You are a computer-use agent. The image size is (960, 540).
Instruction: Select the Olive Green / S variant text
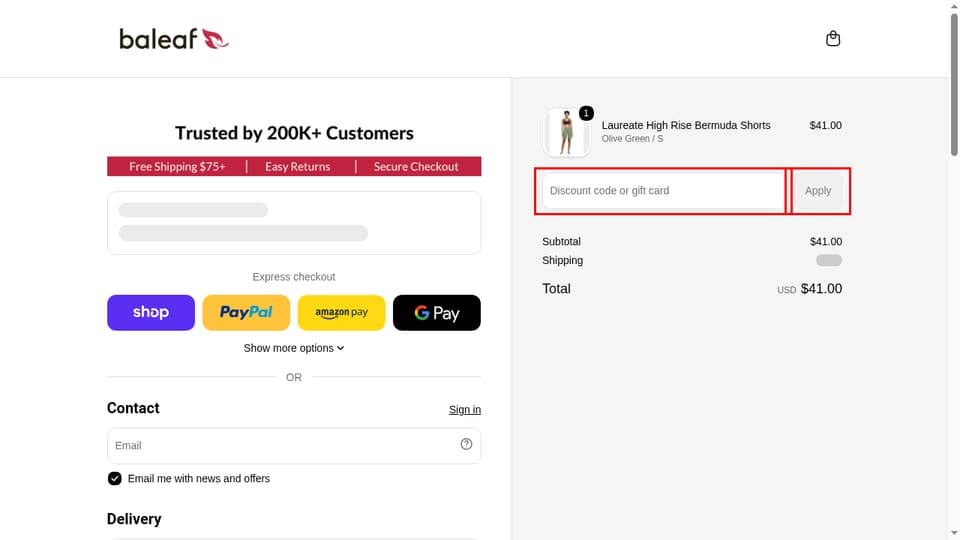click(x=632, y=139)
